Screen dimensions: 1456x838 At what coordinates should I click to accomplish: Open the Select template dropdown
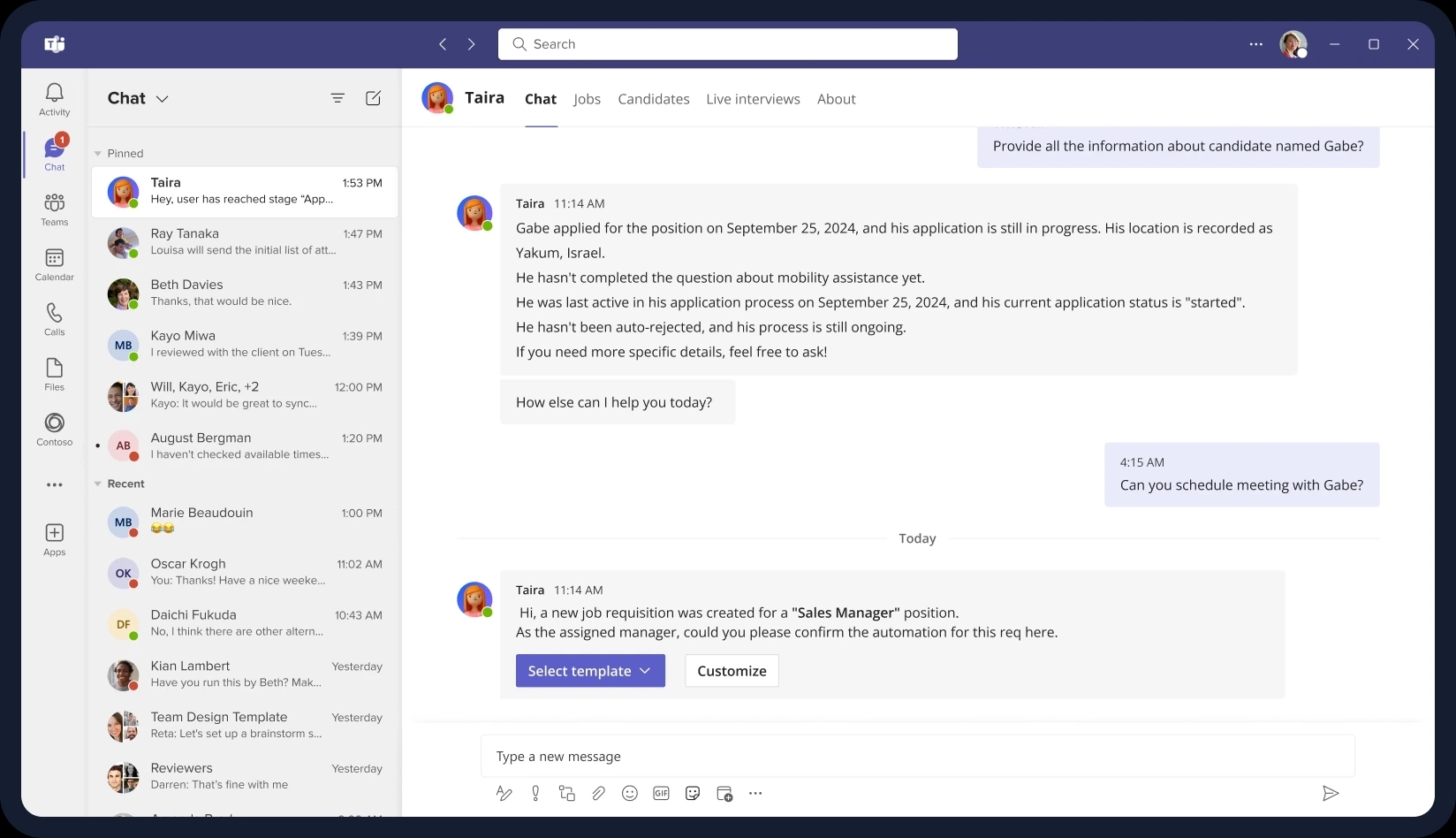590,671
